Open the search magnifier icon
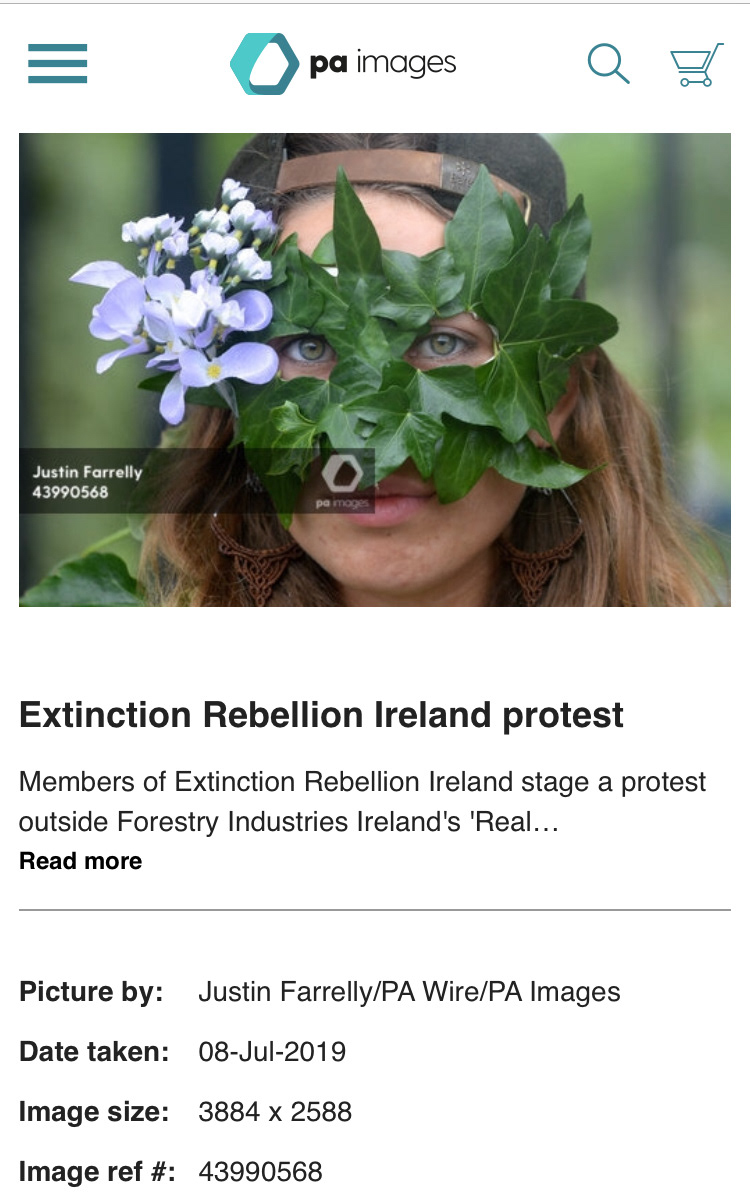750x1195 pixels. [x=608, y=63]
